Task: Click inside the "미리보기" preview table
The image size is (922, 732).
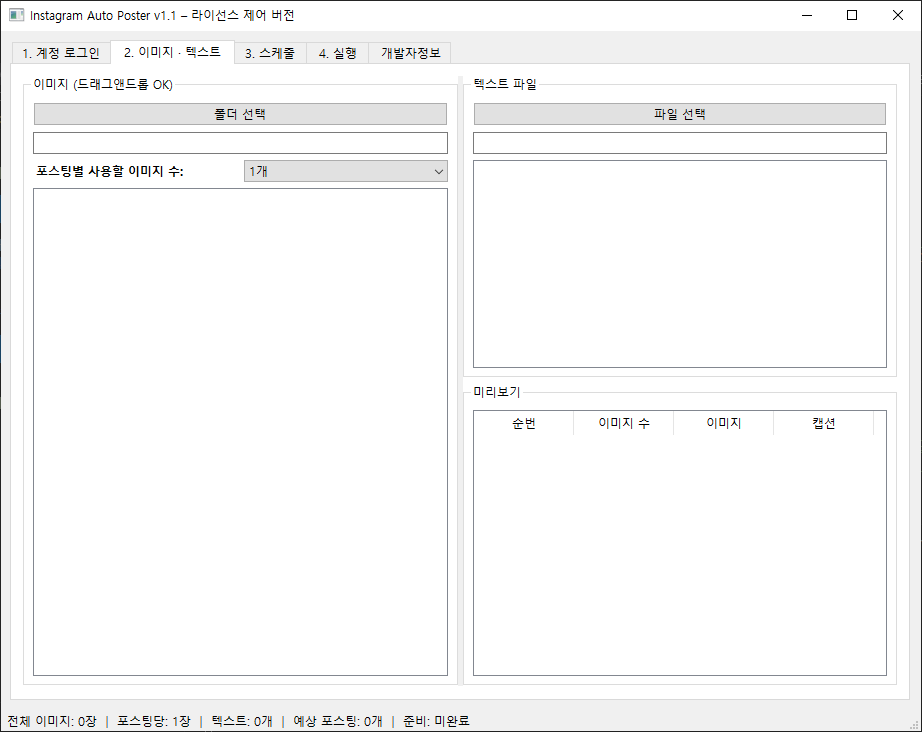Action: (679, 550)
